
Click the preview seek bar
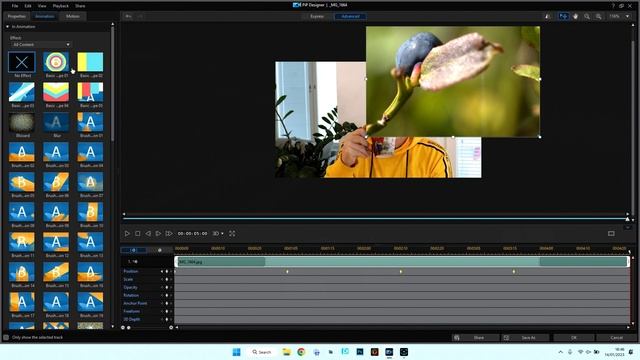376,219
